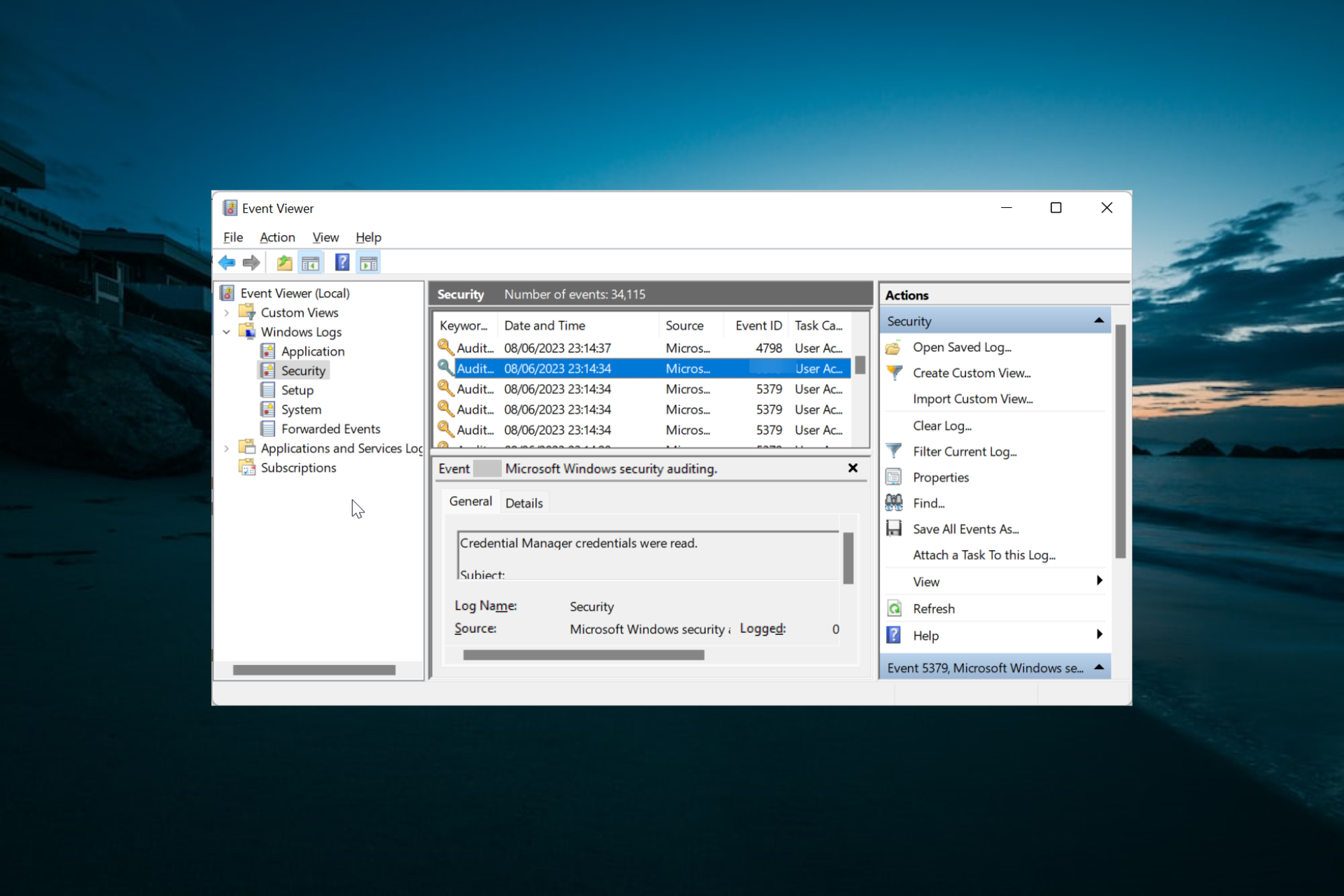Image resolution: width=1344 pixels, height=896 pixels.
Task: Toggle the Show/Hide Action Pane icon
Action: tap(368, 263)
